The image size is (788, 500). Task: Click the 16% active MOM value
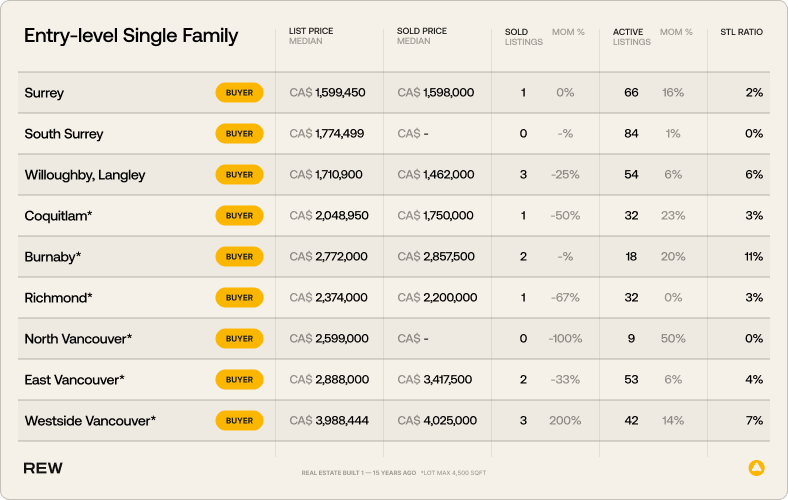pyautogui.click(x=673, y=92)
